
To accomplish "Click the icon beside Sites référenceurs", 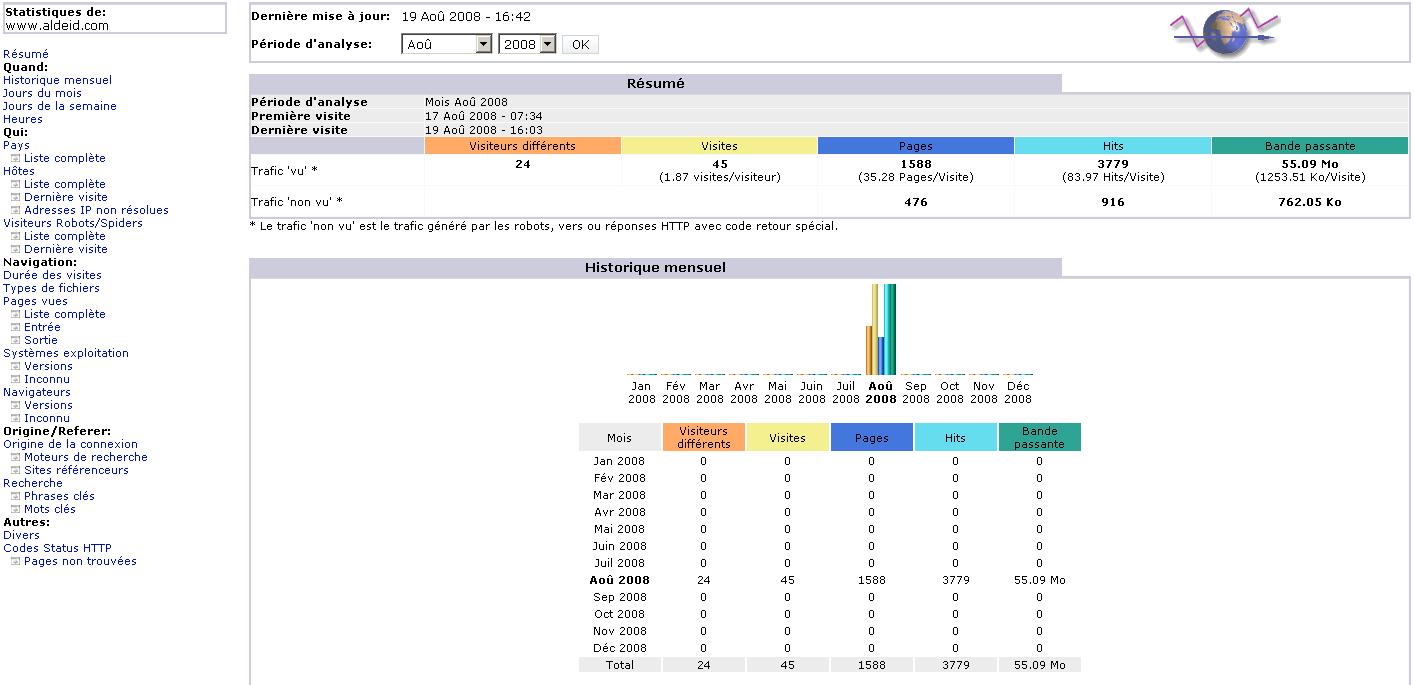I will [15, 470].
